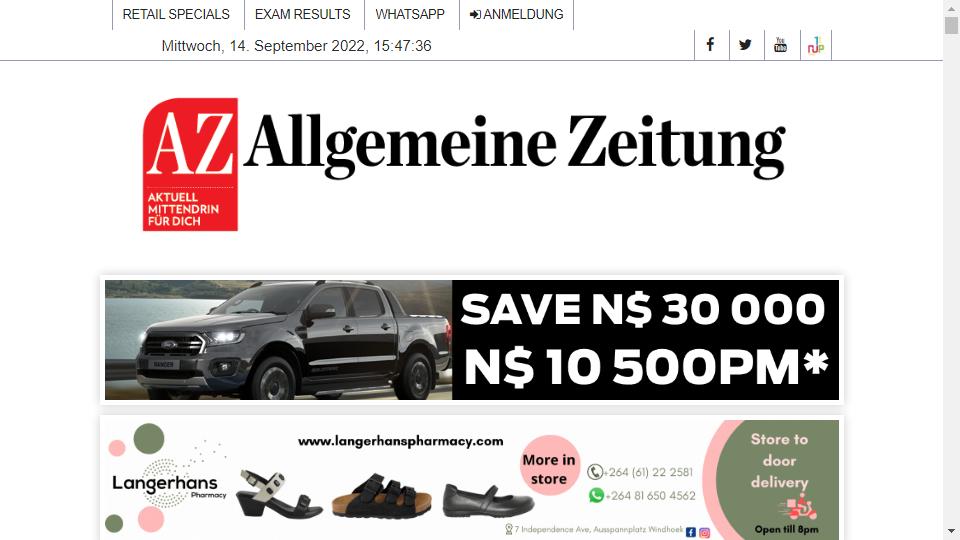This screenshot has height=540, width=960.
Task: Open the Ford Ranger SAVE N$ 30 000 banner
Action: (x=471, y=340)
